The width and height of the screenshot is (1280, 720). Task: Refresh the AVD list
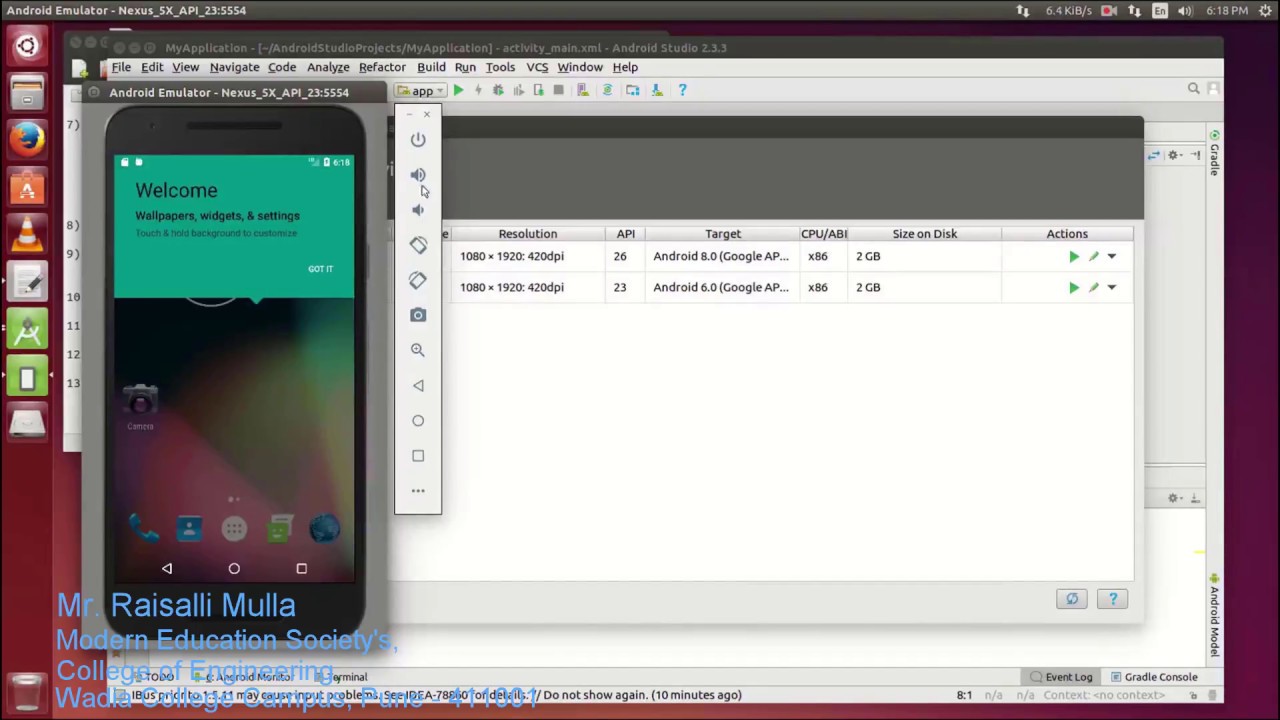(1072, 599)
